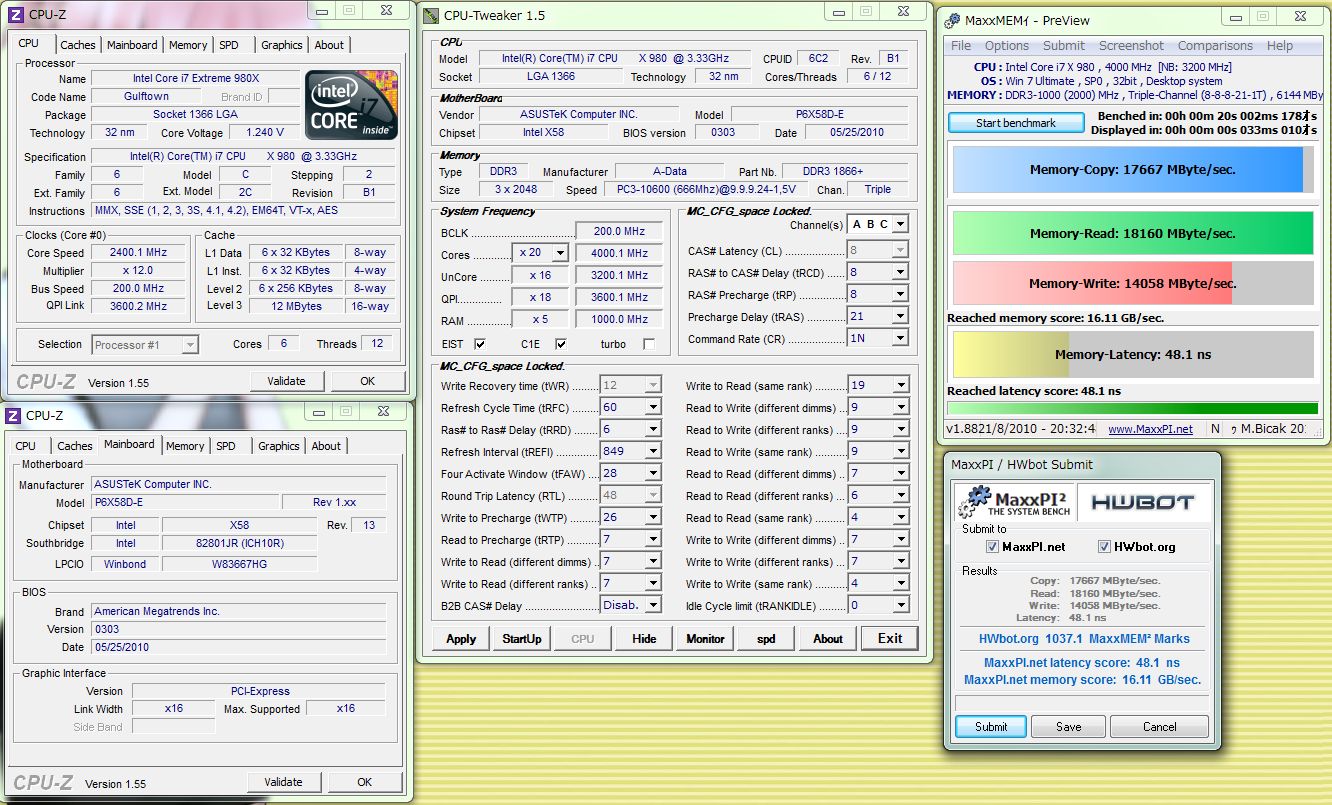Disable the EIST checkbox
The height and width of the screenshot is (805, 1332).
[480, 344]
